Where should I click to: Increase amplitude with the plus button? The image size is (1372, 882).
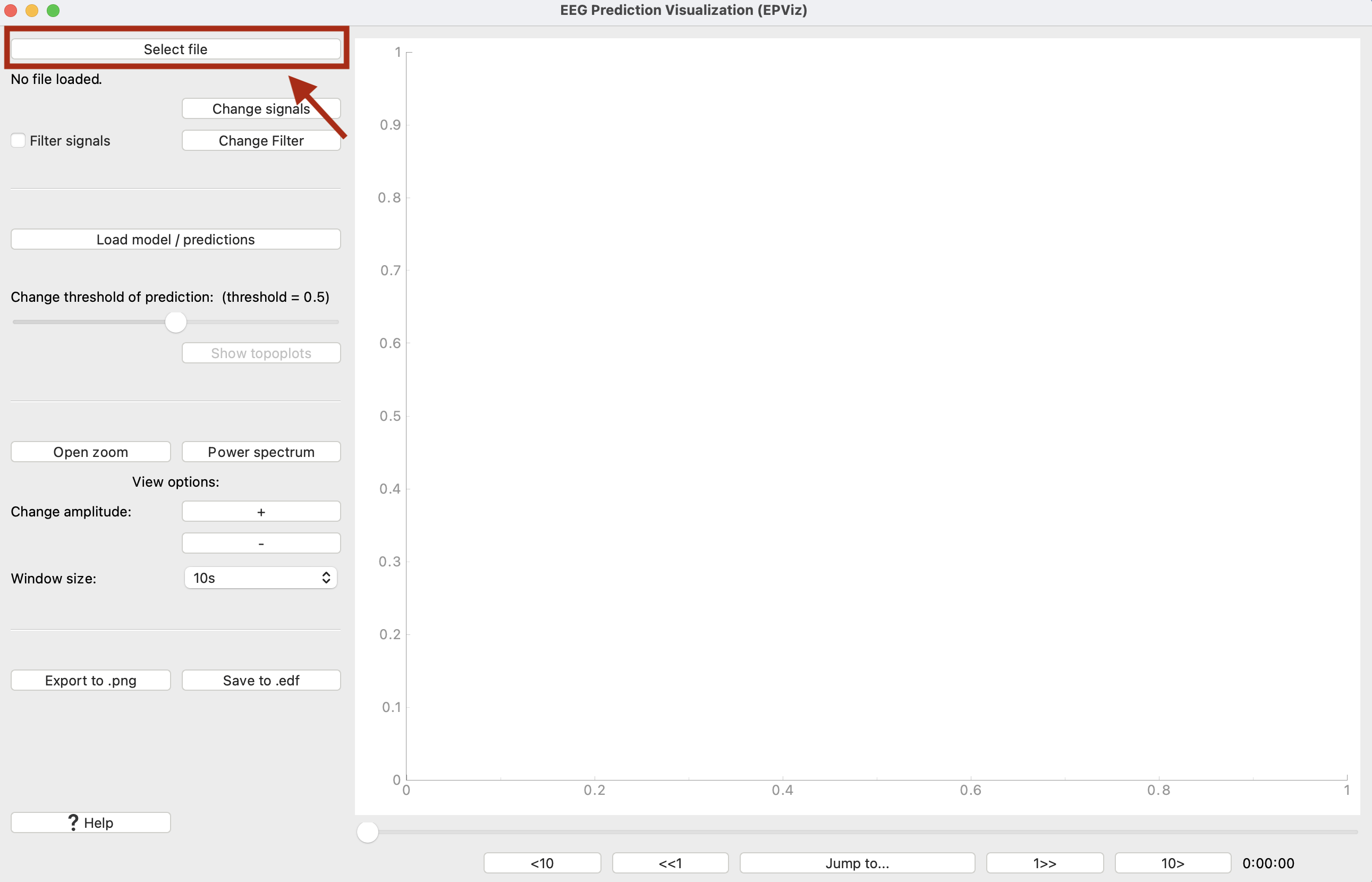pos(260,512)
